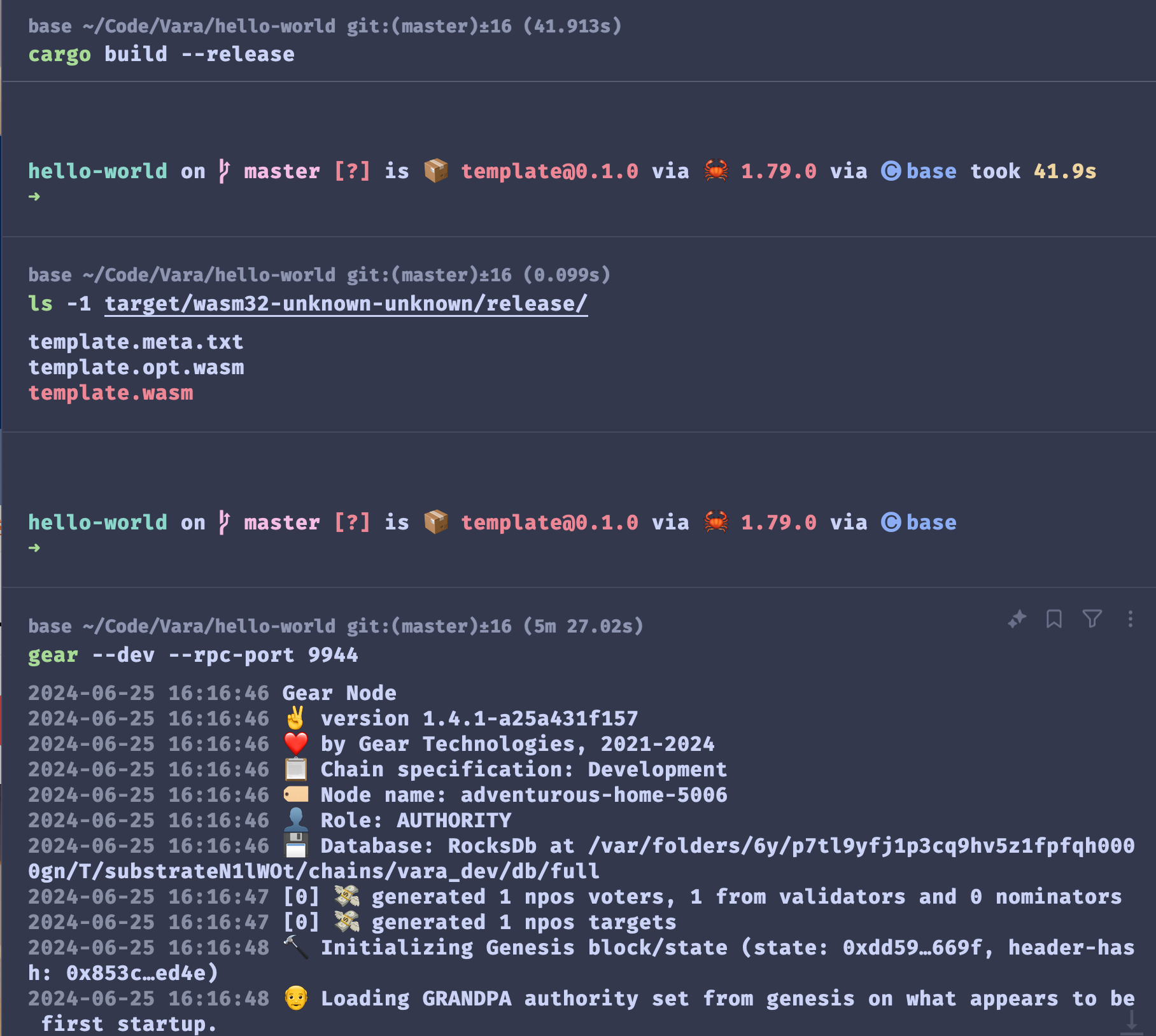Click the first prompt's package box emoji
The height and width of the screenshot is (1036, 1156).
(x=436, y=171)
